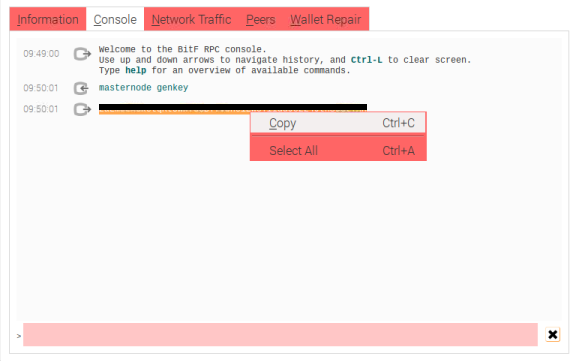Switch to the Peers tab
Image resolution: width=577 pixels, height=361 pixels.
(261, 19)
